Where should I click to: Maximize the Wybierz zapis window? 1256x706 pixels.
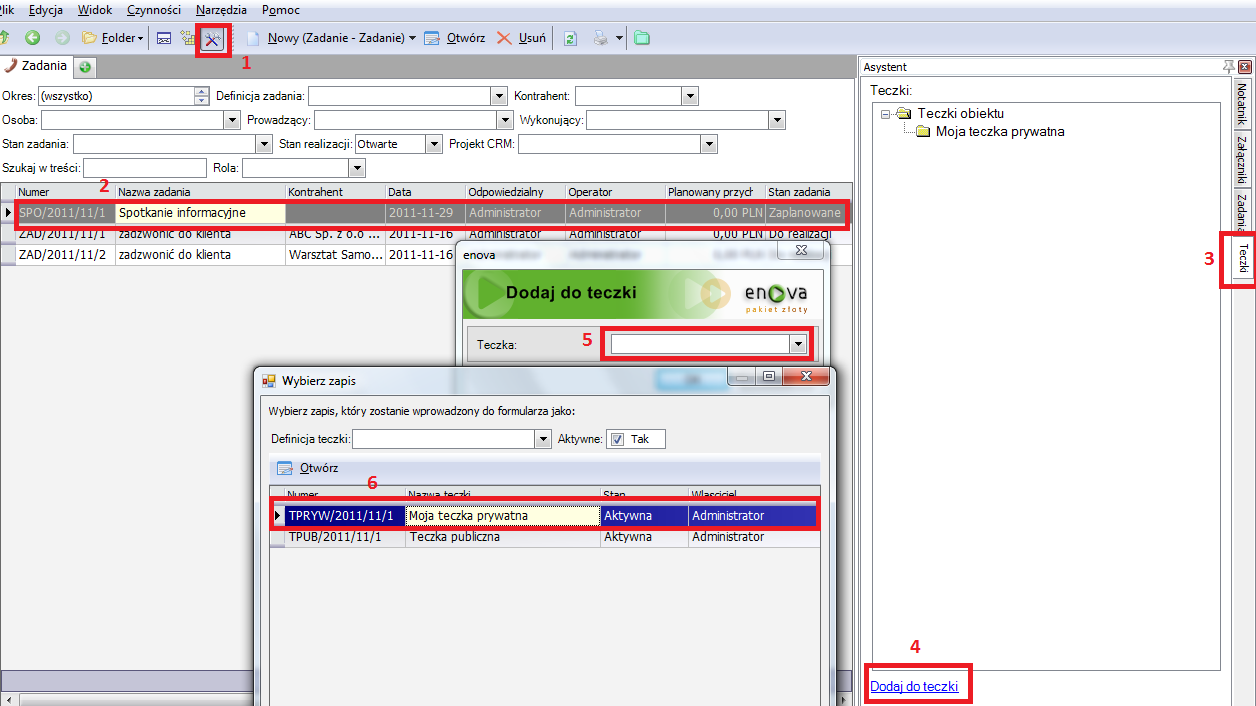coord(769,377)
